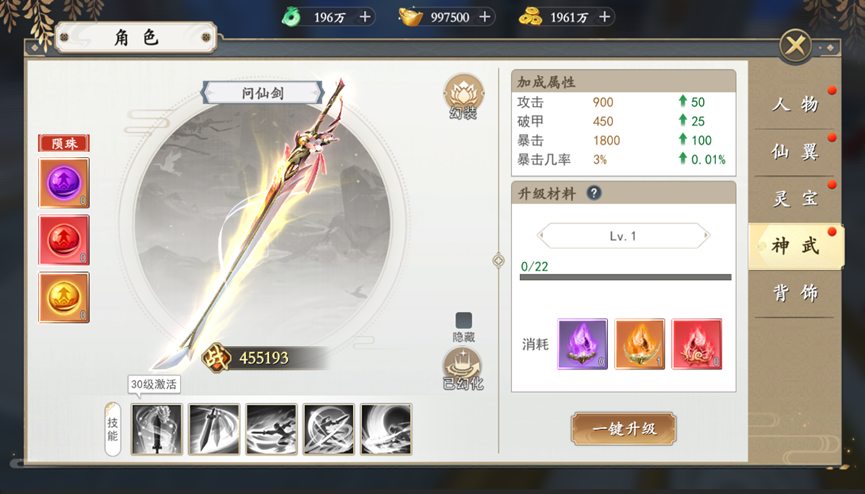Switch to the 仙翼 tab

(795, 151)
